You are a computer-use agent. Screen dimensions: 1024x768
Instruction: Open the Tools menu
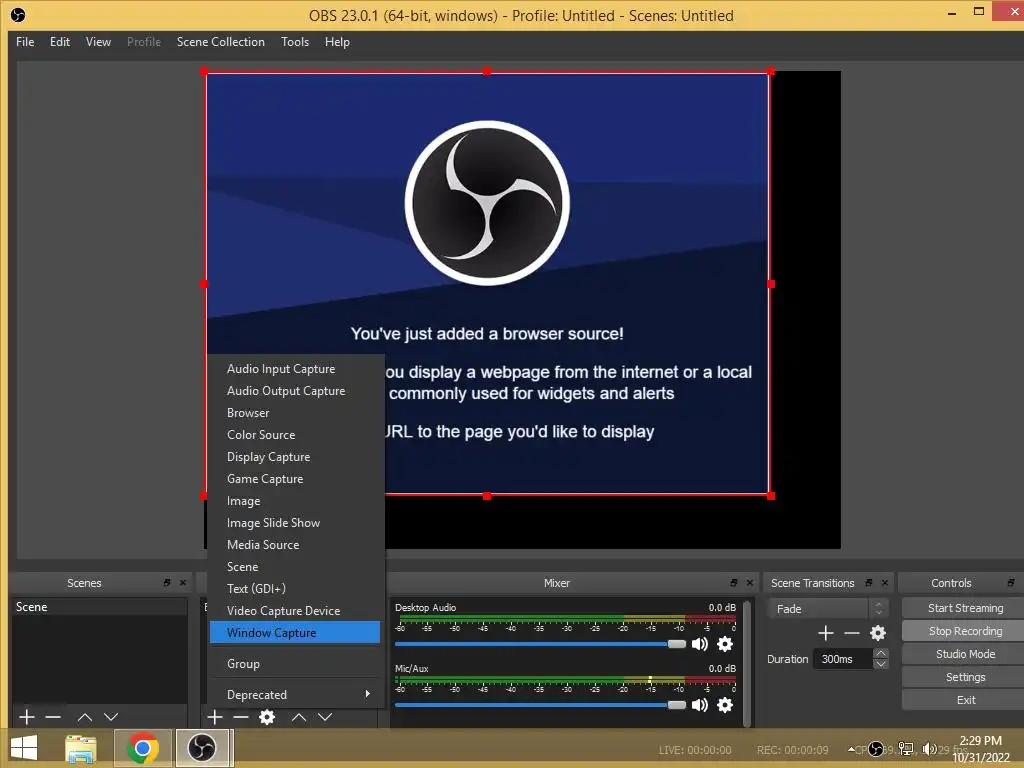(x=295, y=42)
